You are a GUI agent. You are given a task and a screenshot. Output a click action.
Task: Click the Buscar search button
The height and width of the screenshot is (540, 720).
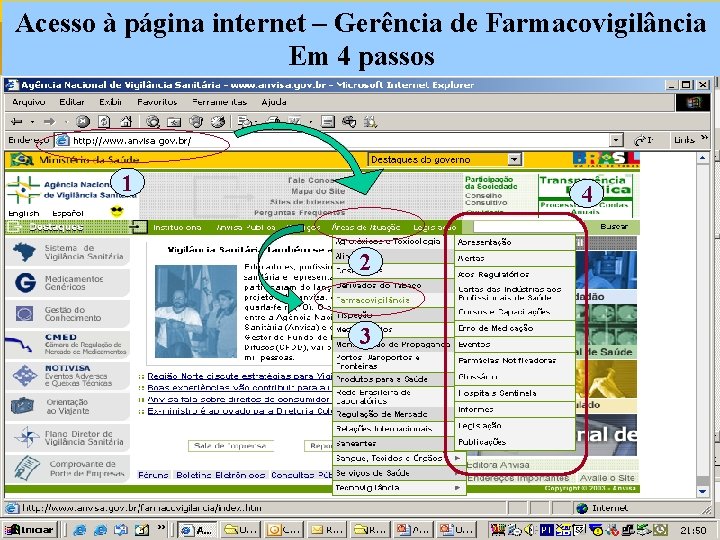[x=613, y=226]
